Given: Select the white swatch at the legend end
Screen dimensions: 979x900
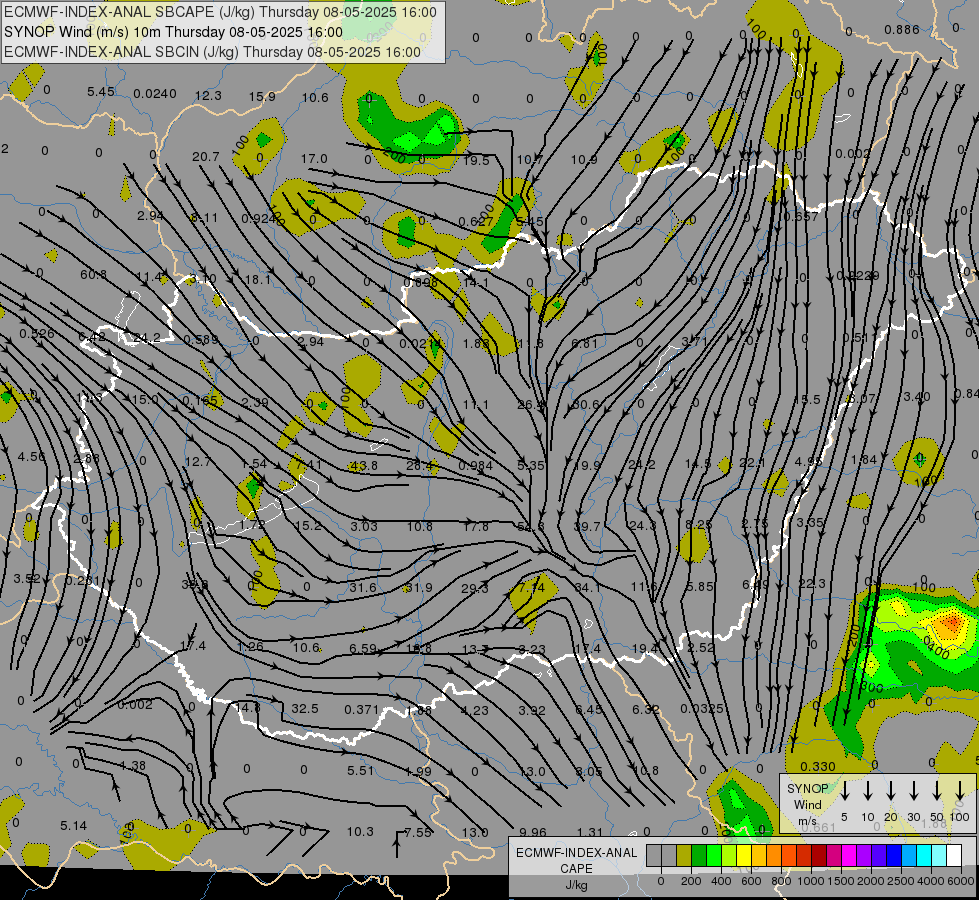Looking at the screenshot, I should tap(953, 856).
